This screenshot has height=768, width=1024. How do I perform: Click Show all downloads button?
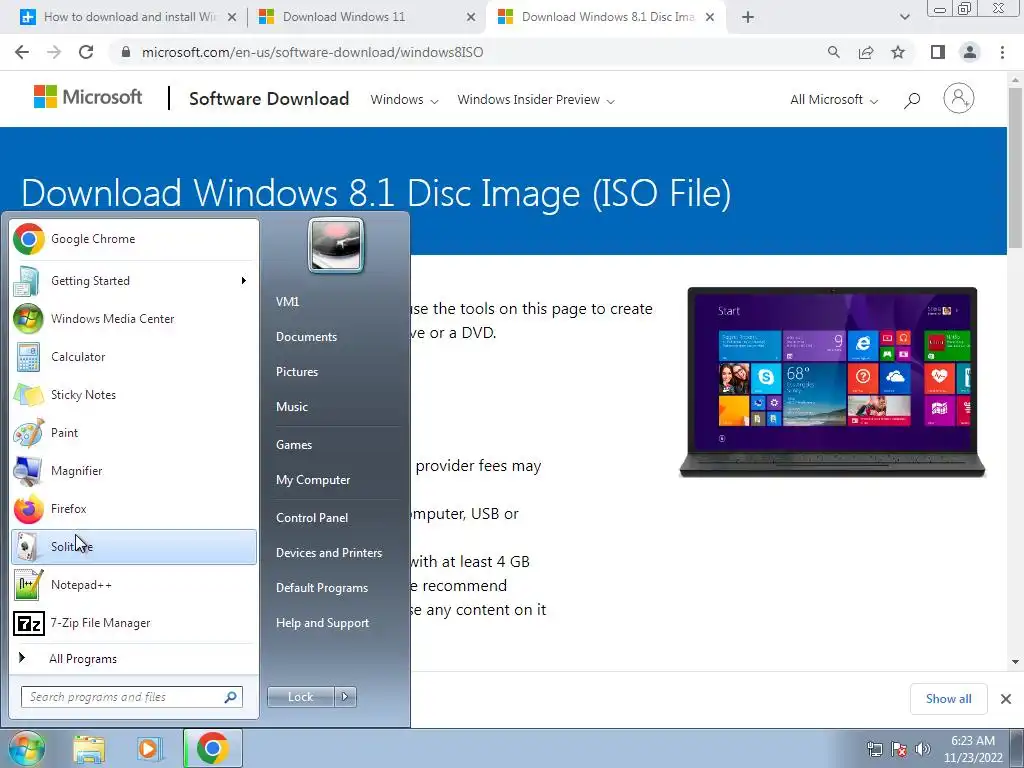[948, 699]
